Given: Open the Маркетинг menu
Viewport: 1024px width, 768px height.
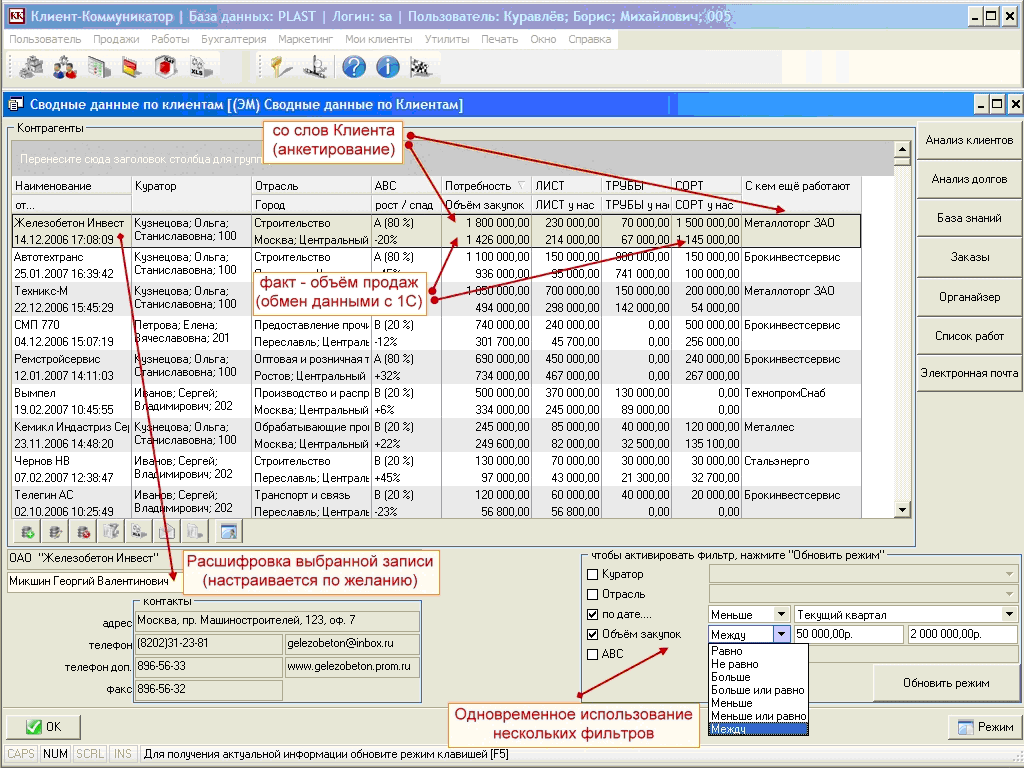Looking at the screenshot, I should 305,39.
